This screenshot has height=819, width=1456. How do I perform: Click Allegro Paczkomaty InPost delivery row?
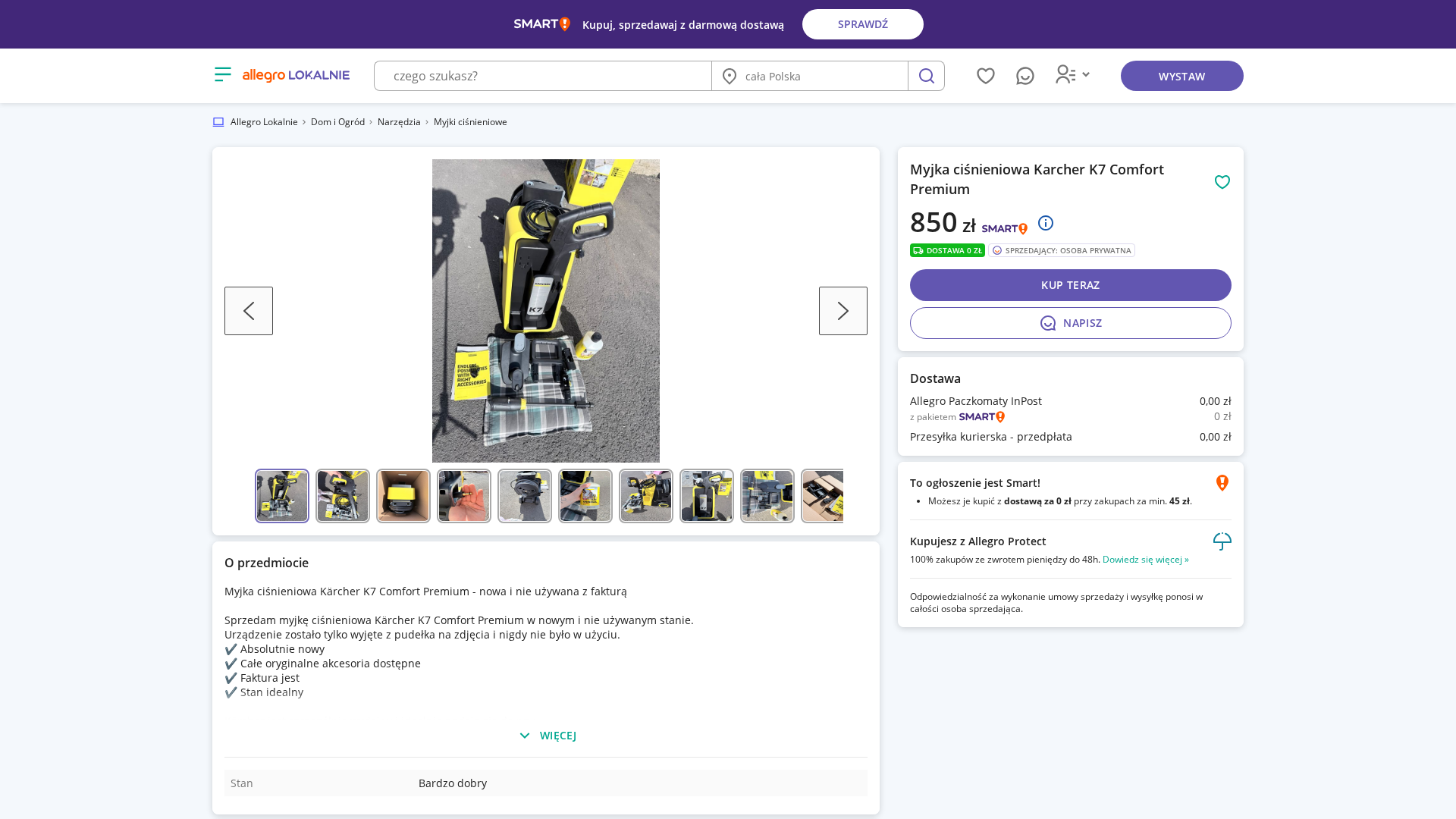[1071, 401]
